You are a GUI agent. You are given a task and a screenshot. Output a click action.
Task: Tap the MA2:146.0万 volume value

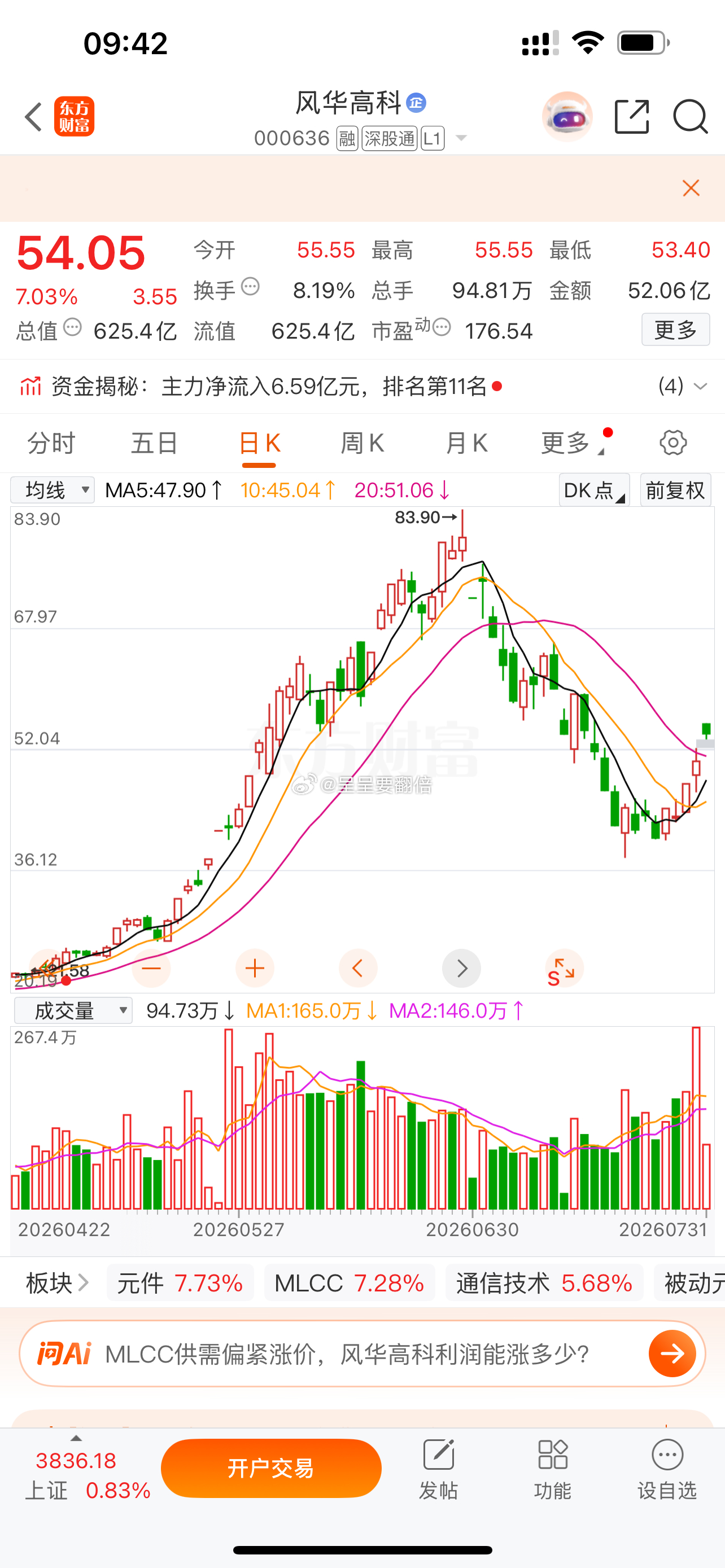pyautogui.click(x=457, y=1011)
